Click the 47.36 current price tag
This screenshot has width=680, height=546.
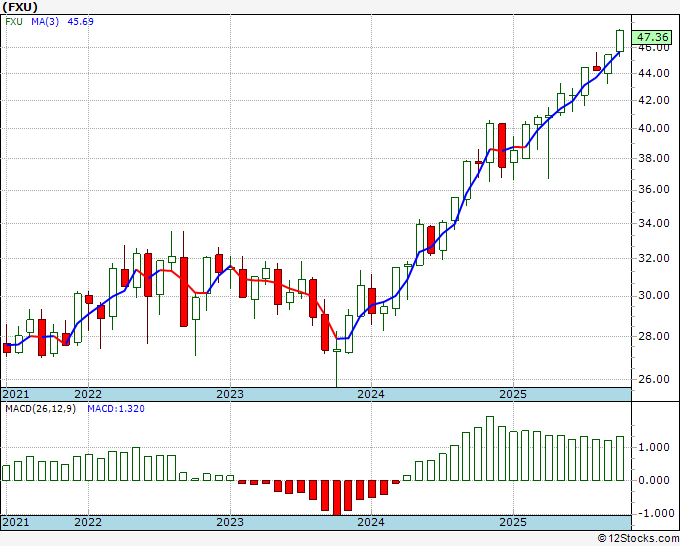(x=652, y=37)
